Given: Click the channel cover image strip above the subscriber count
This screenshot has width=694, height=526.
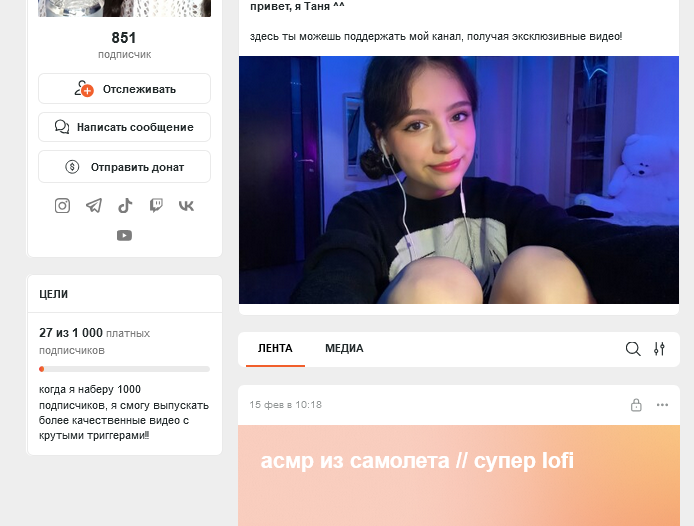Looking at the screenshot, I should pyautogui.click(x=124, y=8).
